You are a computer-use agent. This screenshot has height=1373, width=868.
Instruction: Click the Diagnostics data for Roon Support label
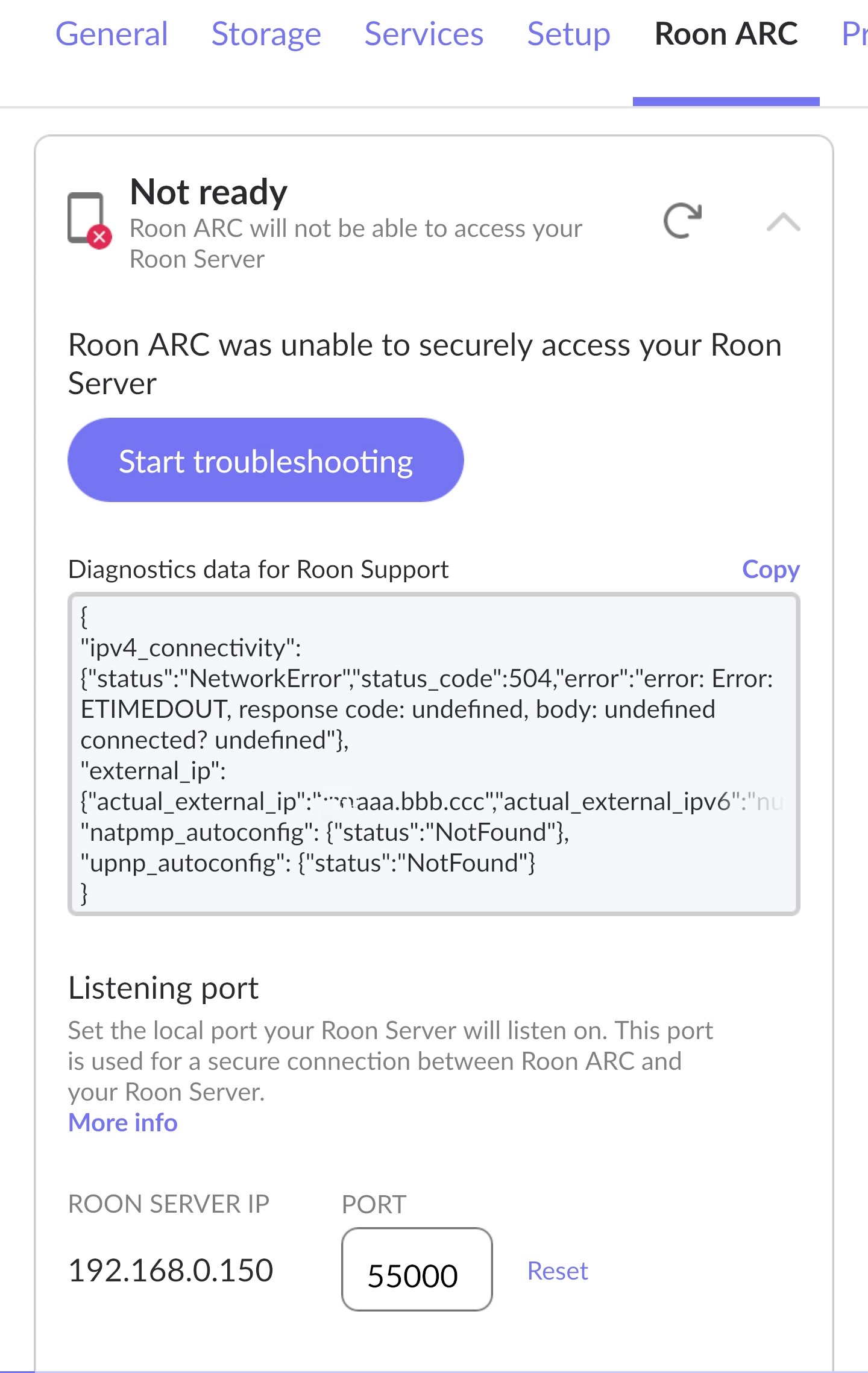[x=259, y=569]
